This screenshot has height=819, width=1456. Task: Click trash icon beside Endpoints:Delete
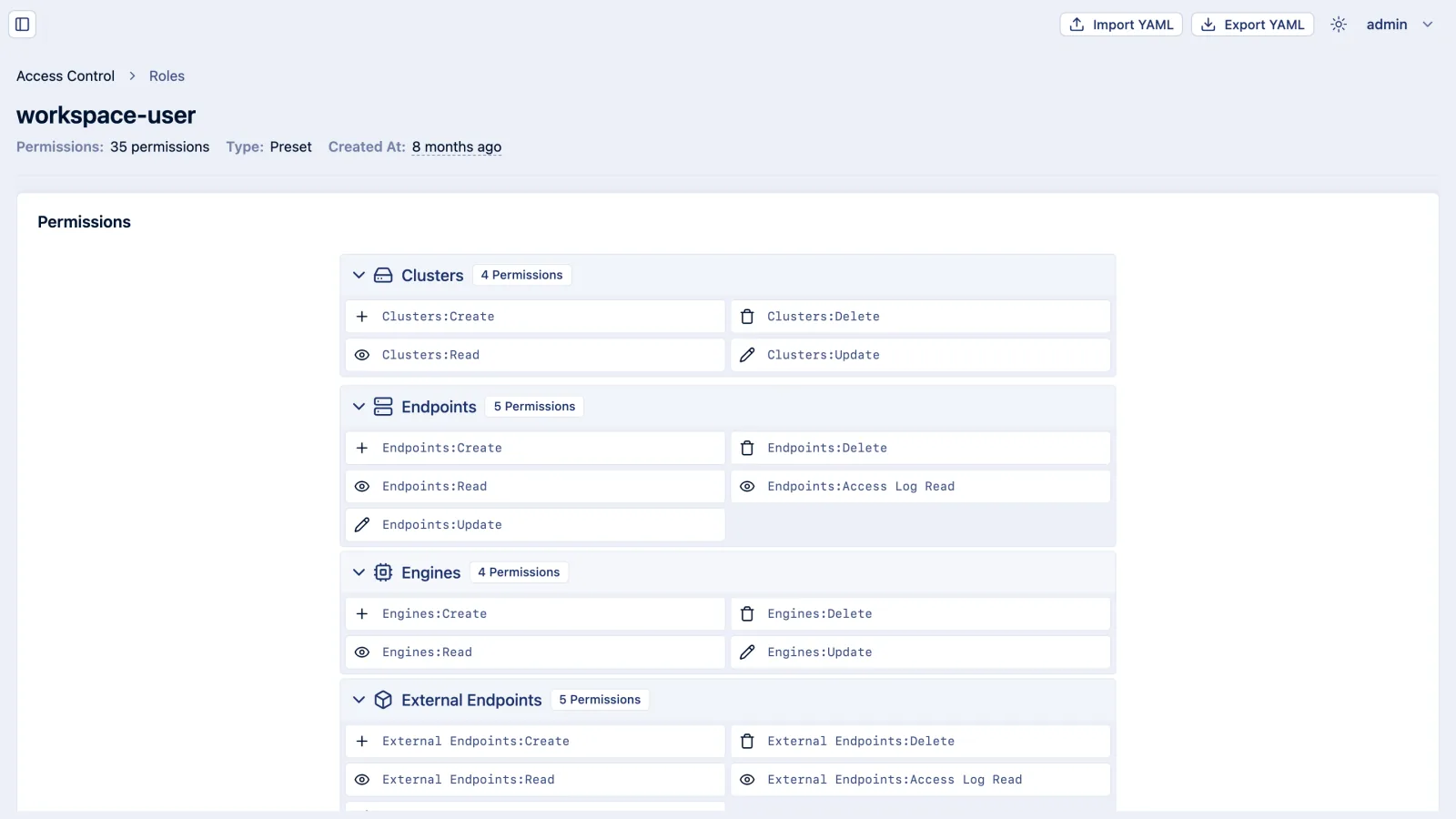point(747,448)
